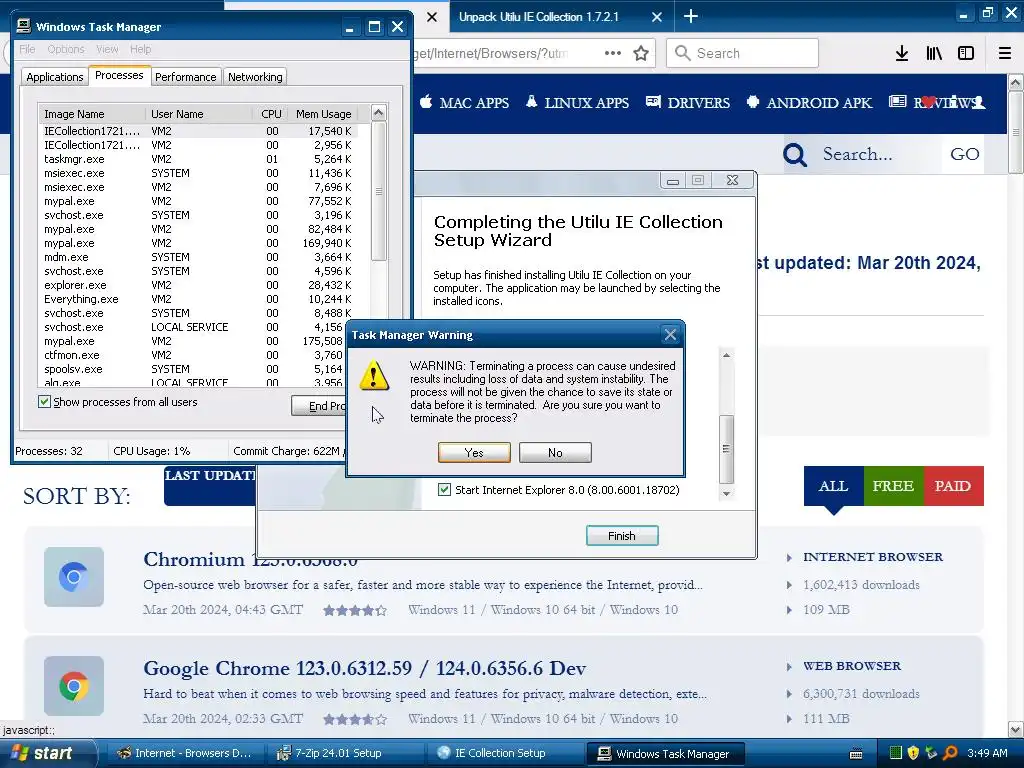Viewport: 1024px width, 768px height.
Task: Filter listing by PAID
Action: point(953,486)
